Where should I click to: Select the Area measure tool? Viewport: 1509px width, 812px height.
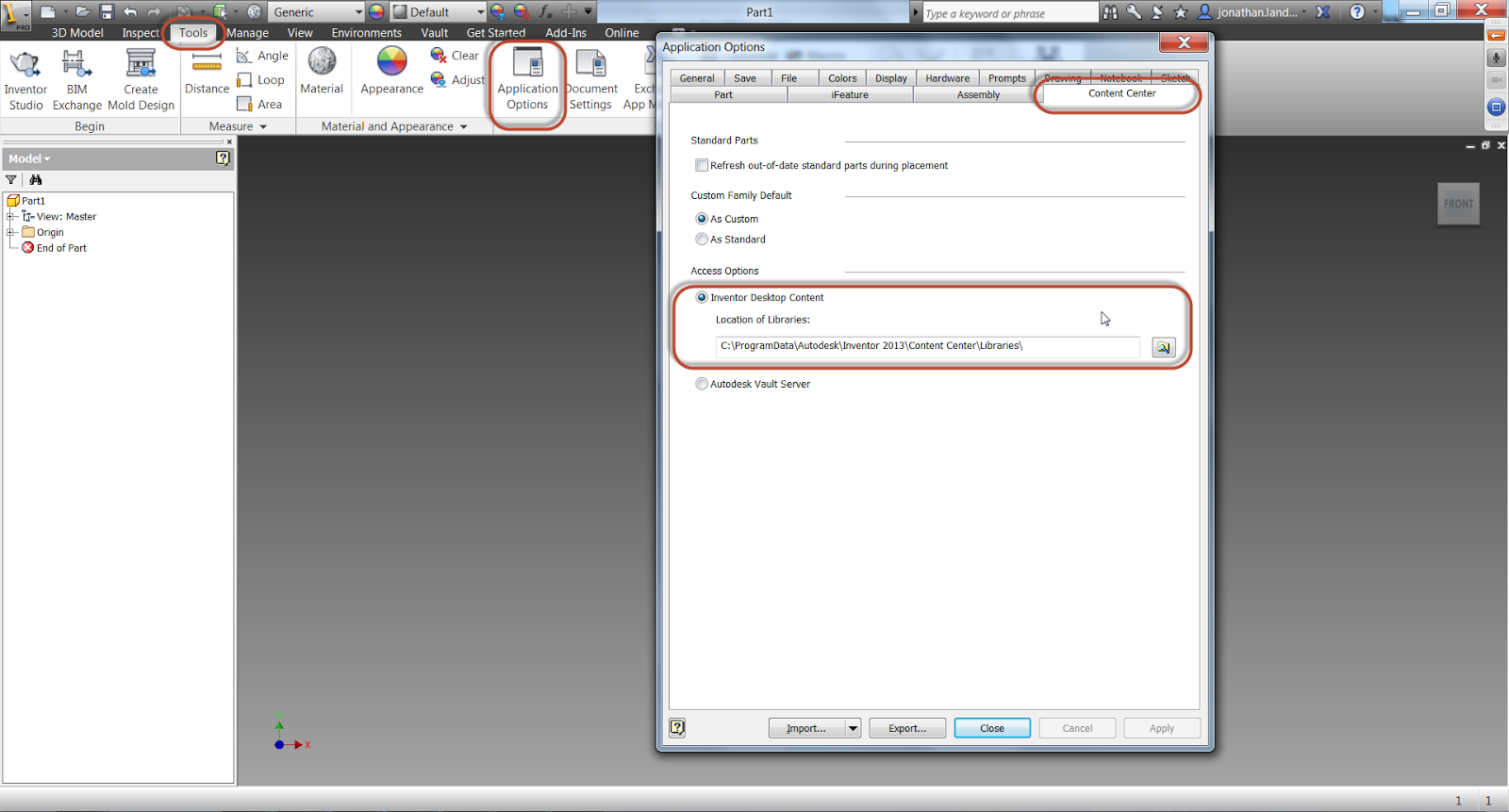click(260, 105)
